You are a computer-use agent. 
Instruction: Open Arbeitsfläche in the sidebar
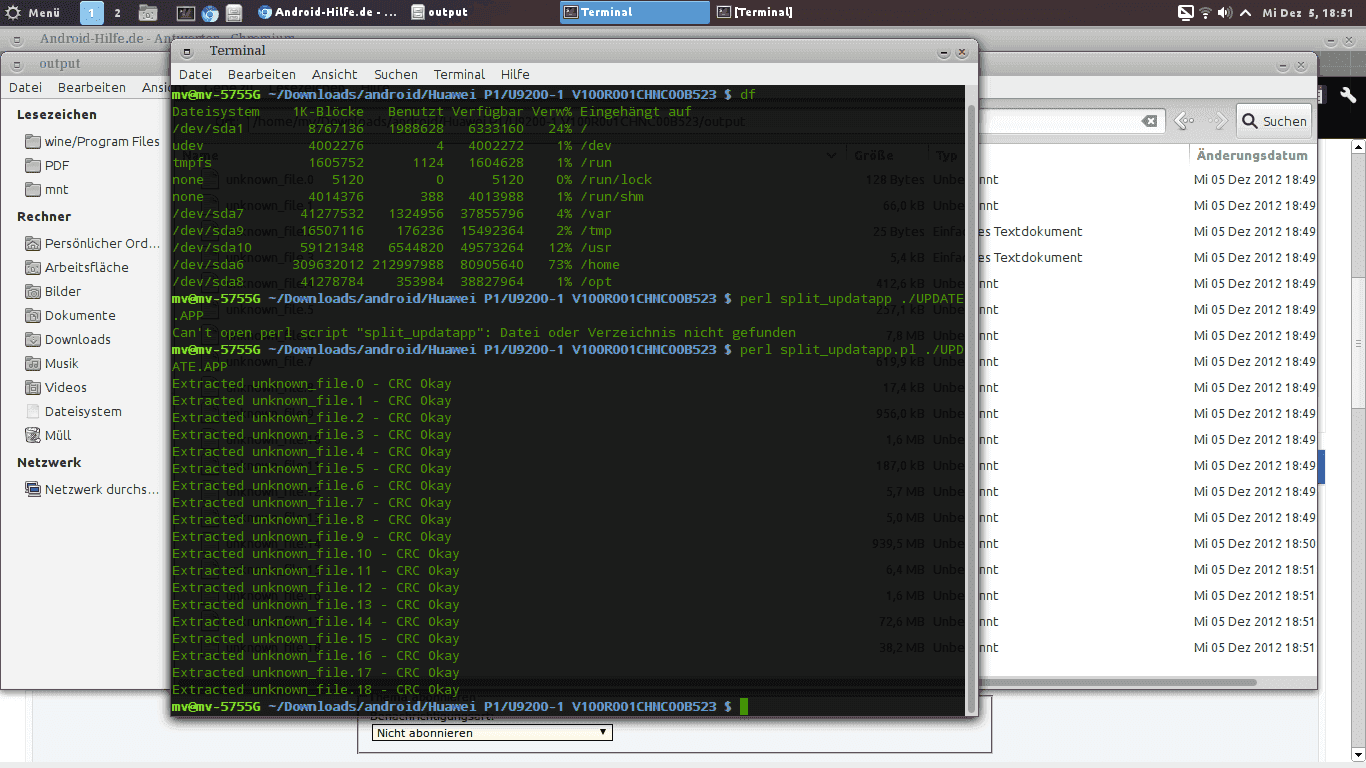pos(77,267)
